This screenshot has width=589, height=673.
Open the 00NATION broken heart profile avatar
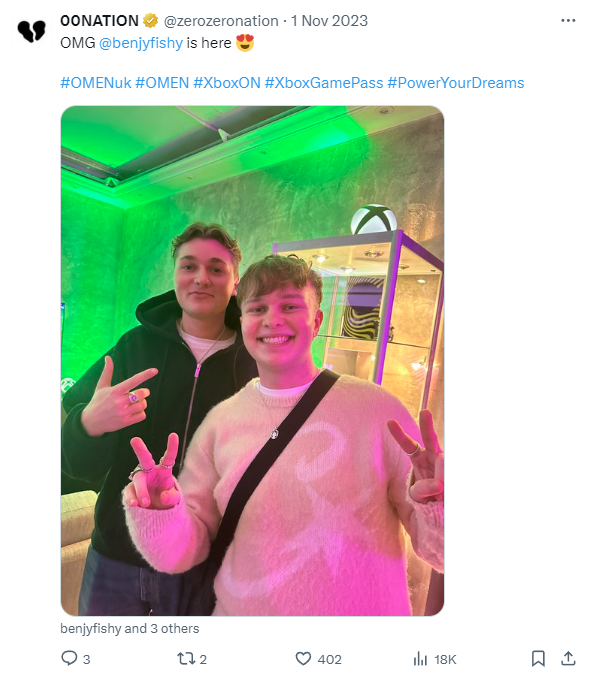tap(31, 31)
